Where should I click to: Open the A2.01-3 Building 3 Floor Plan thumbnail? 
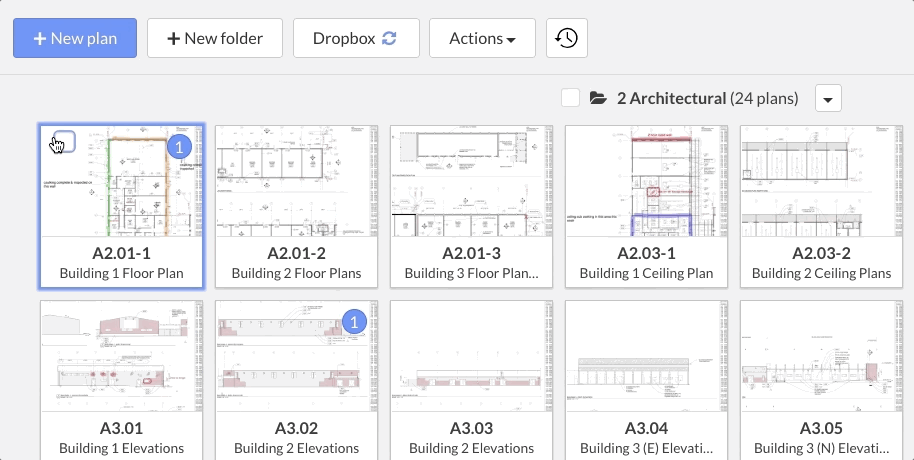[471, 181]
